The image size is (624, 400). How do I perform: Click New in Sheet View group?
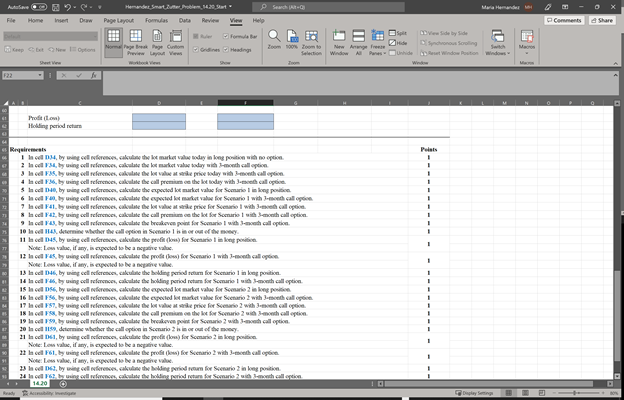57,50
